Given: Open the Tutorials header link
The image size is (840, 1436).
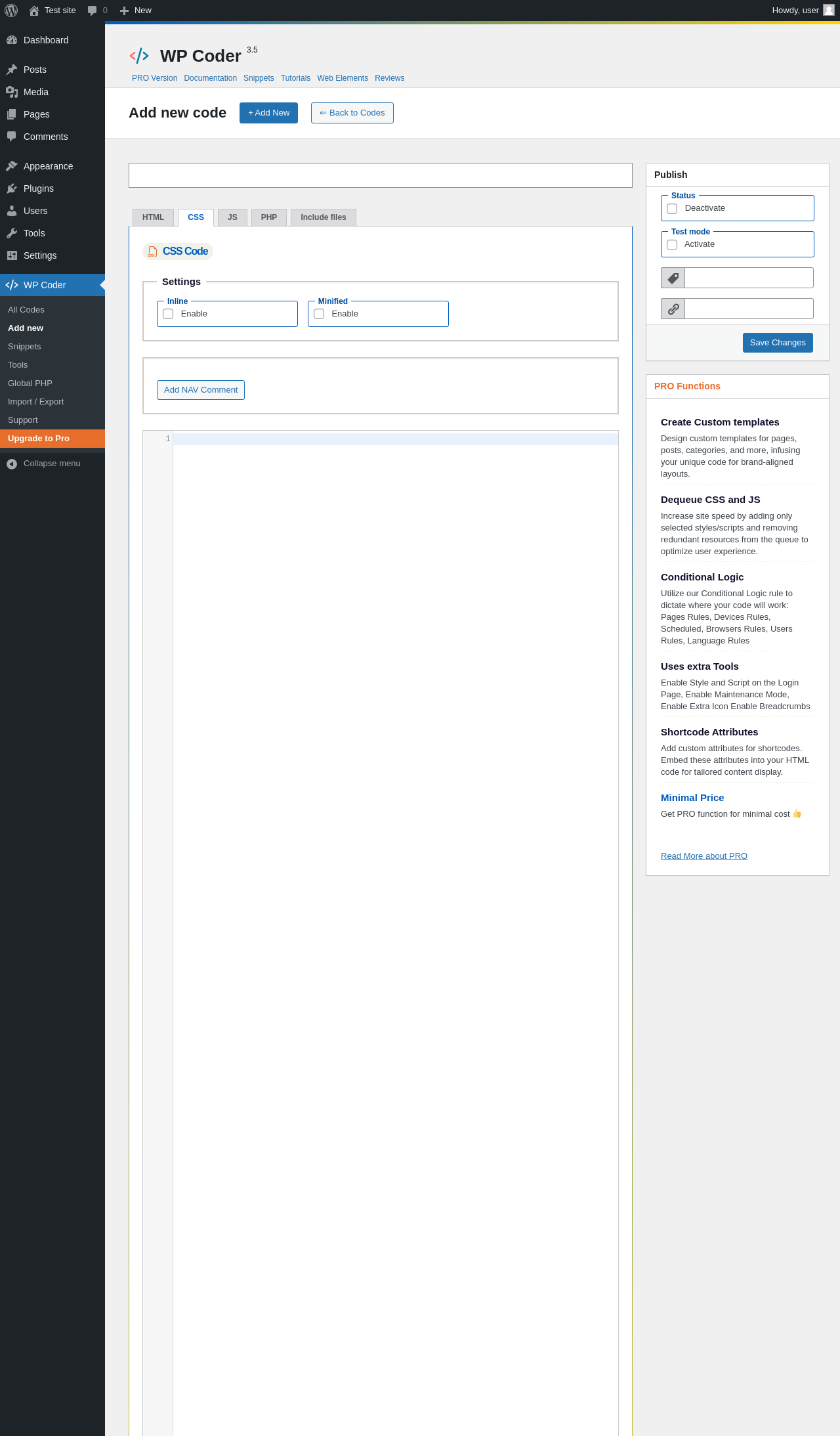Looking at the screenshot, I should coord(295,78).
